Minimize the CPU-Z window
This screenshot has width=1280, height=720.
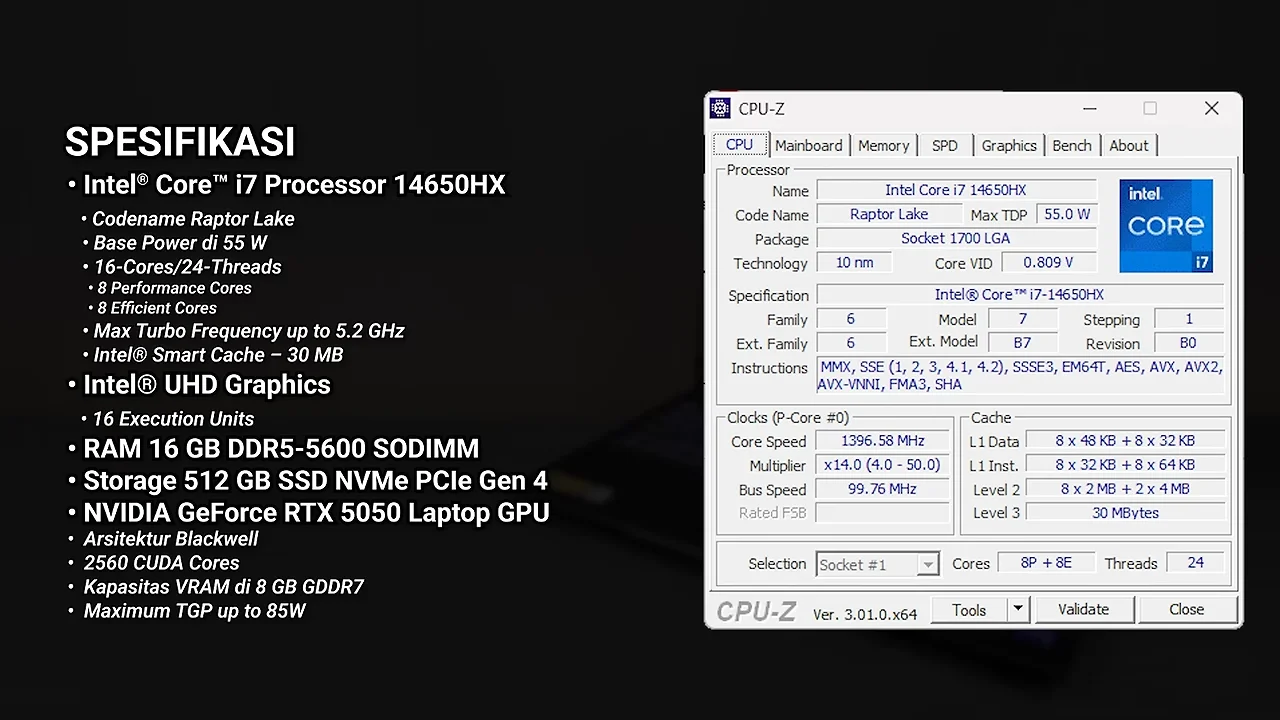[x=1089, y=109]
